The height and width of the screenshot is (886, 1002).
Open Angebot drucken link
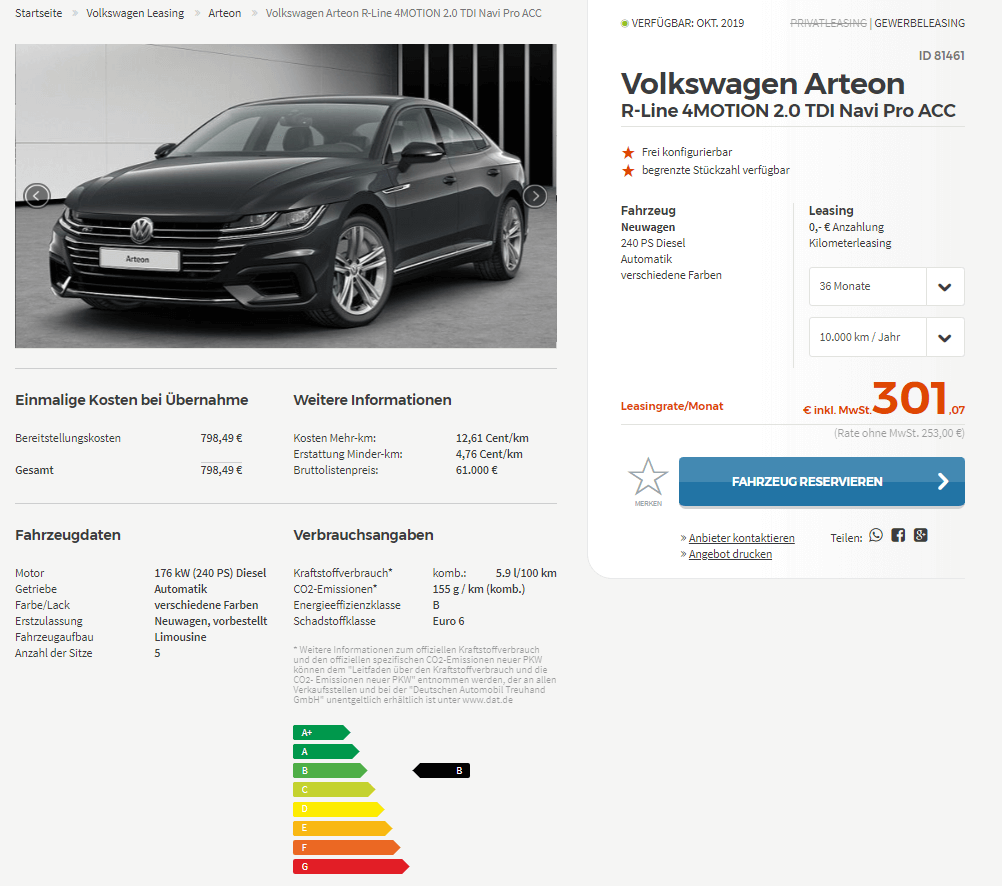pos(730,554)
